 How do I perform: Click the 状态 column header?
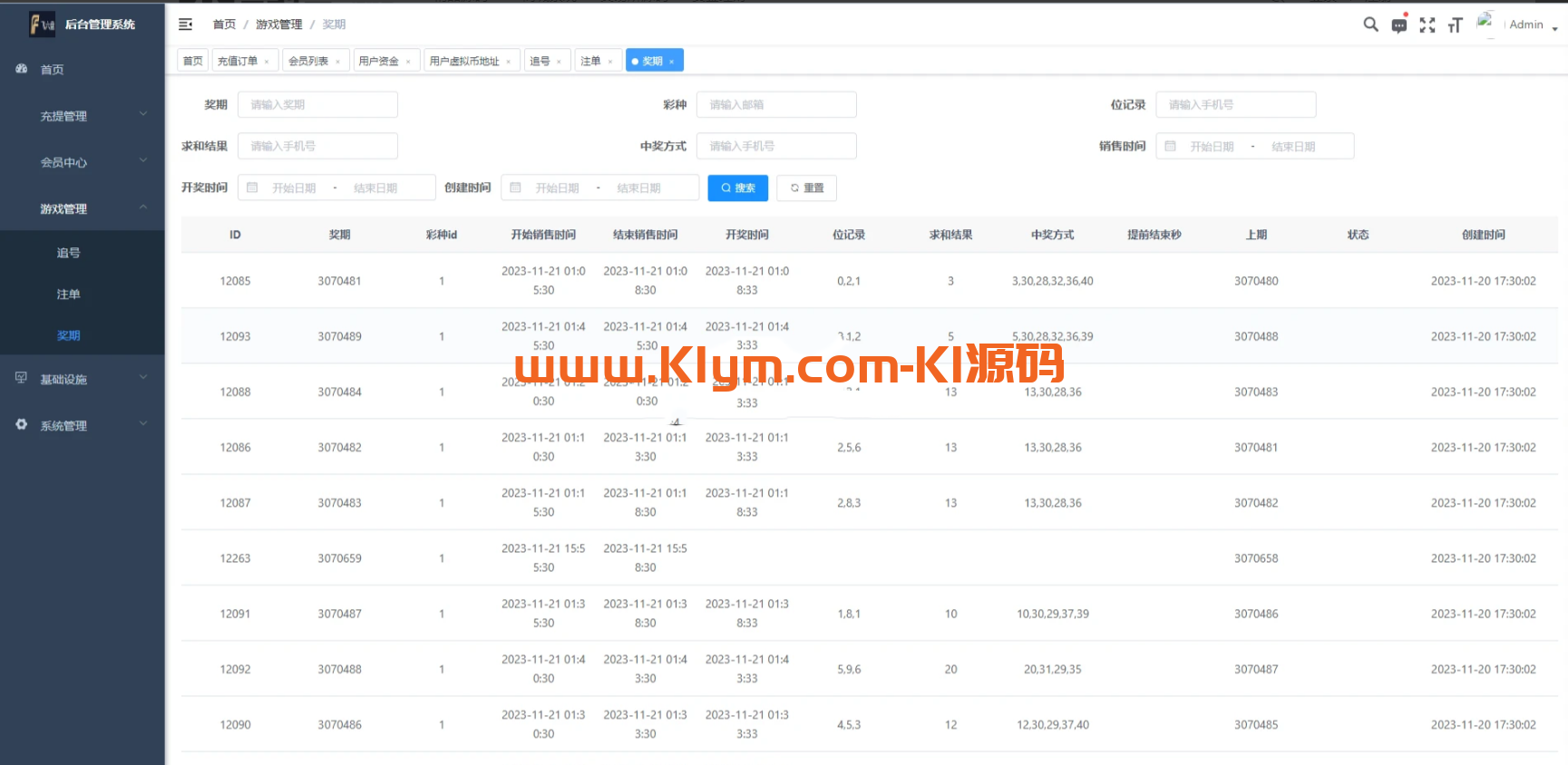point(1358,235)
